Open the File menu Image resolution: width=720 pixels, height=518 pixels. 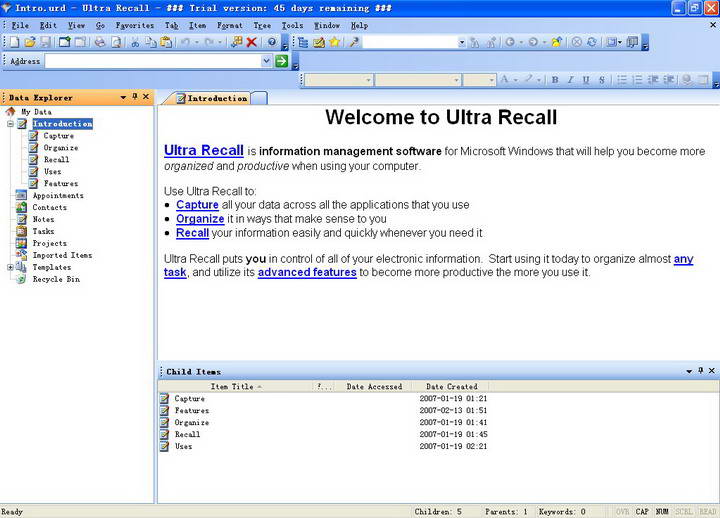(x=20, y=26)
